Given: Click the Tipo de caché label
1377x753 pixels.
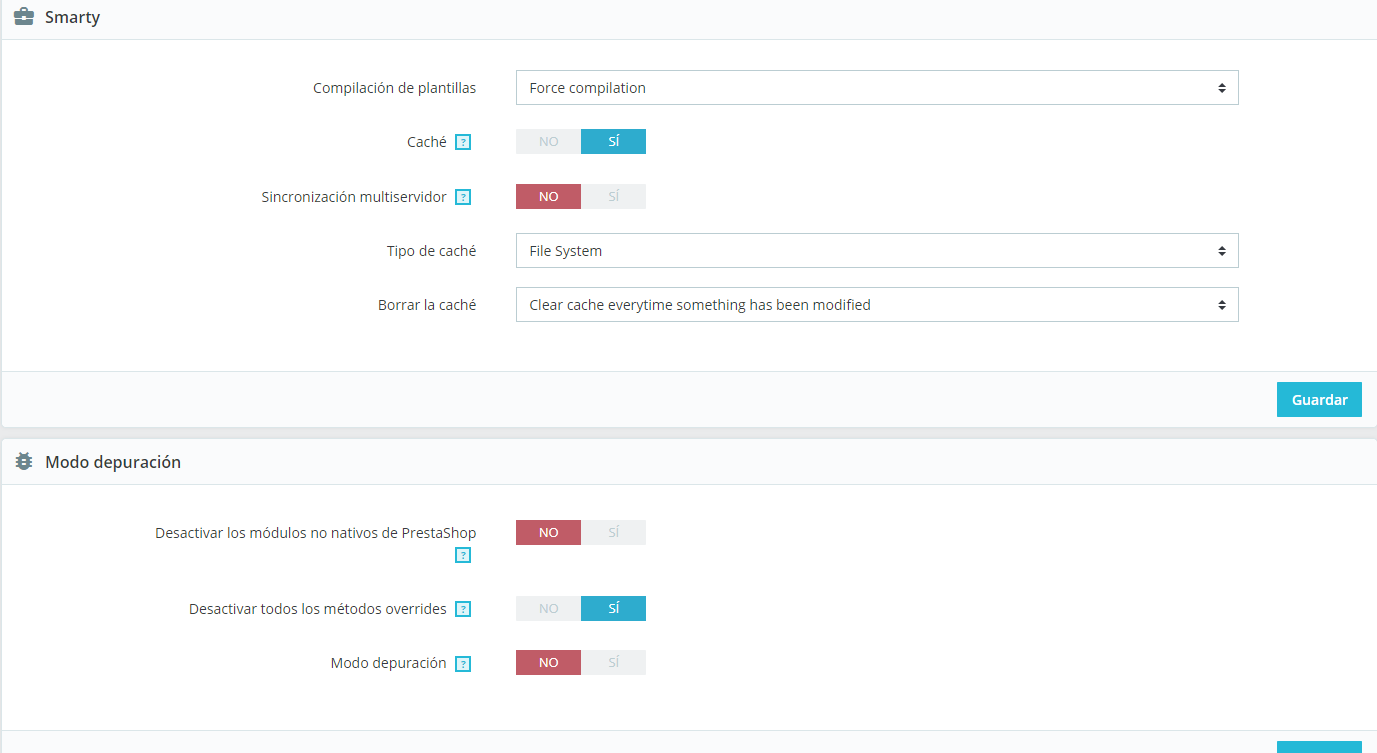Looking at the screenshot, I should point(431,250).
